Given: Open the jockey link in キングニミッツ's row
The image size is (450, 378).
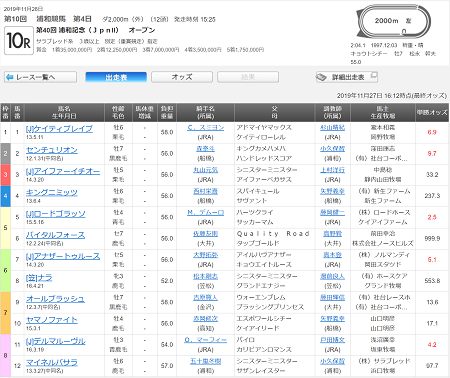Looking at the screenshot, I should [205, 191].
